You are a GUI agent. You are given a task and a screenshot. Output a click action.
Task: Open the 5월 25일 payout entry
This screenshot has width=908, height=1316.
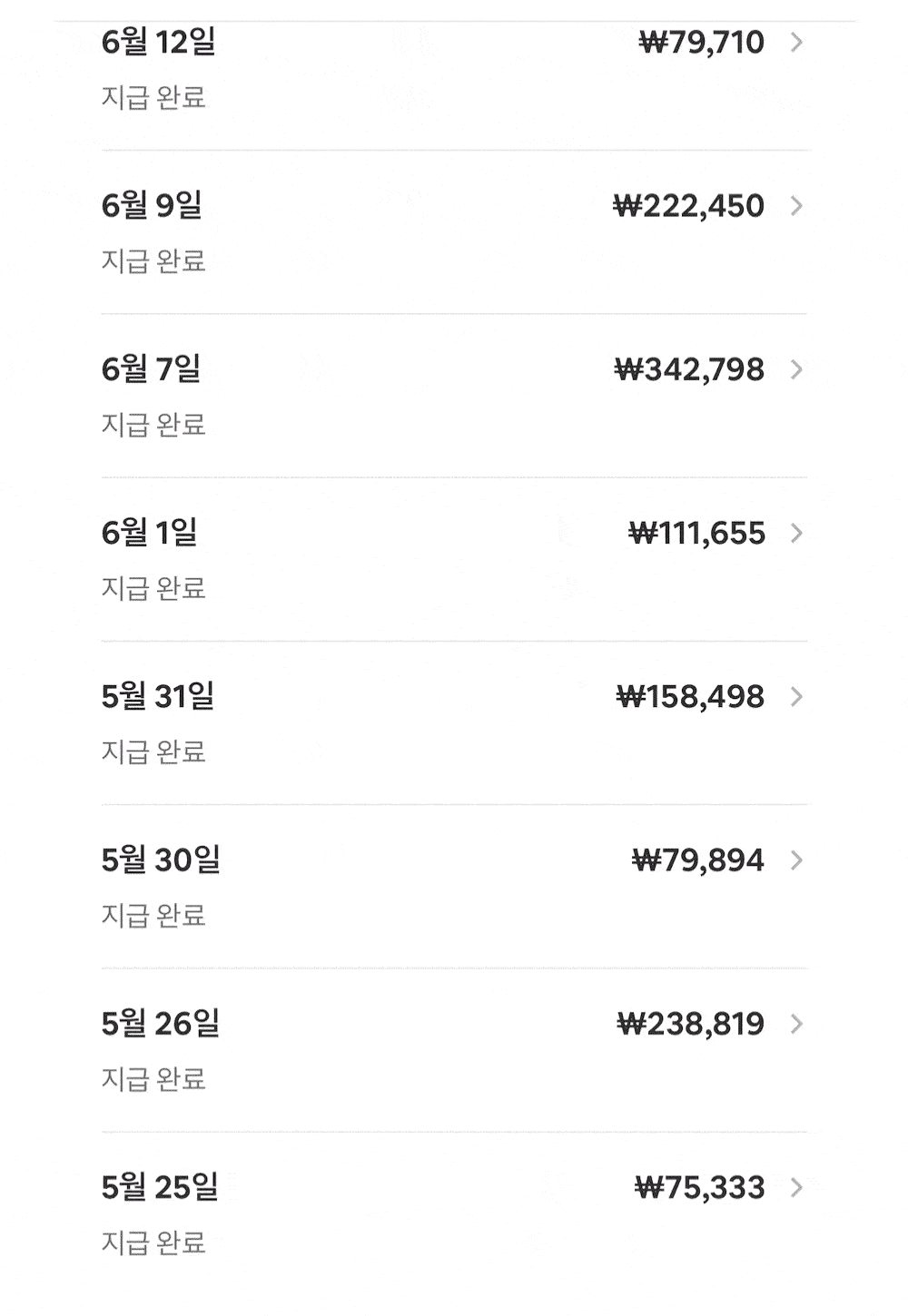(x=160, y=1187)
